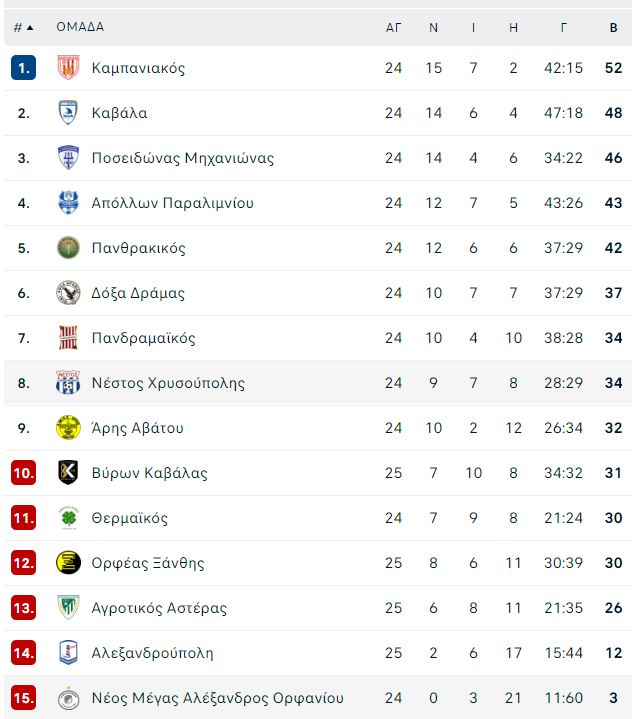
Task: Open the Ποσειδώνας Μηχανιώνας crest icon
Action: pyautogui.click(x=68, y=157)
